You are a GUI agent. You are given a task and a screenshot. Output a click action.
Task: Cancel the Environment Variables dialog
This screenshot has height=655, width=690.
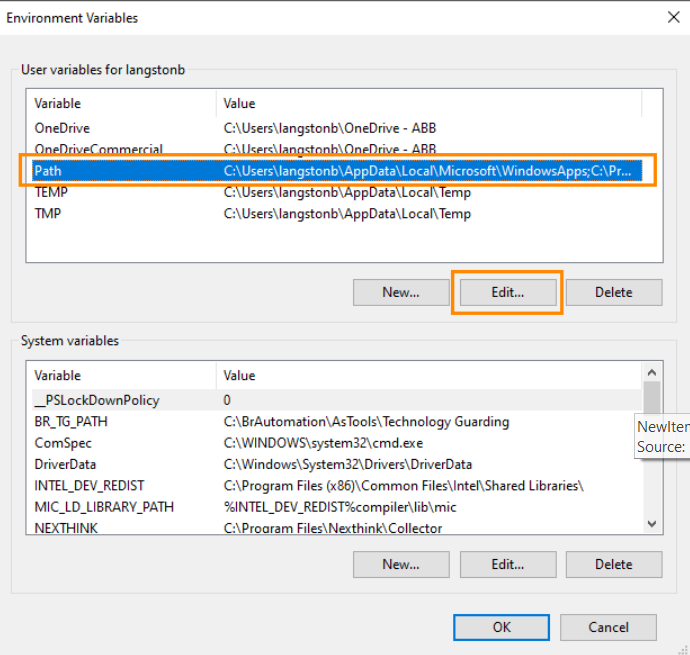click(608, 627)
